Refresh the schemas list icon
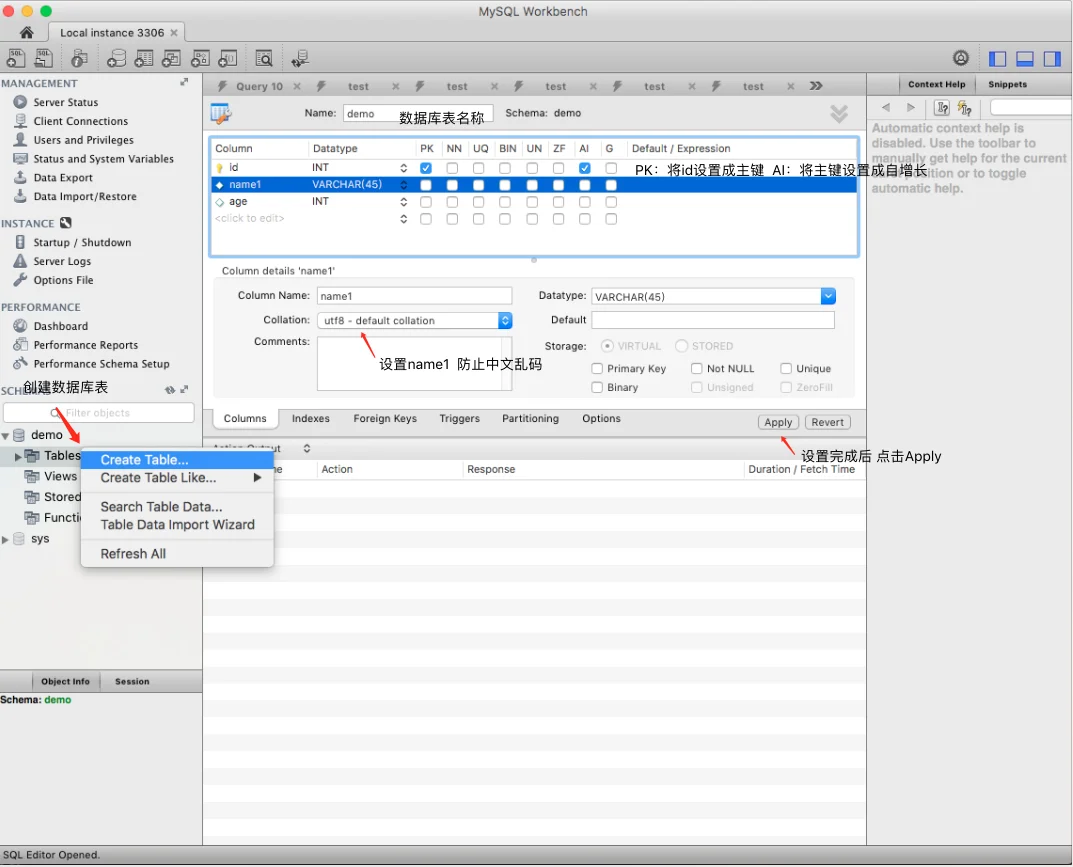 [170, 389]
